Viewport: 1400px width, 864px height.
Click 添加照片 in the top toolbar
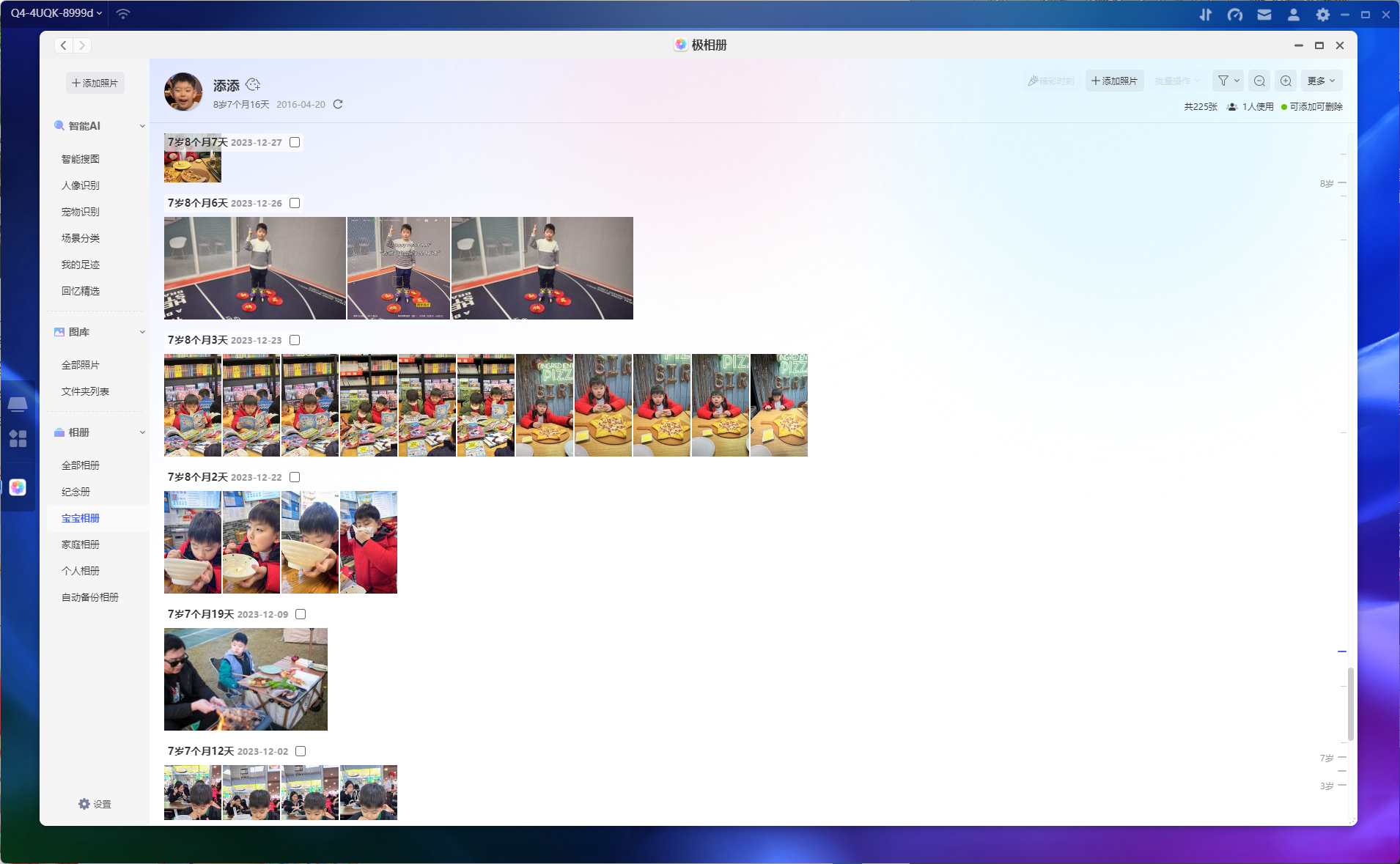1114,81
